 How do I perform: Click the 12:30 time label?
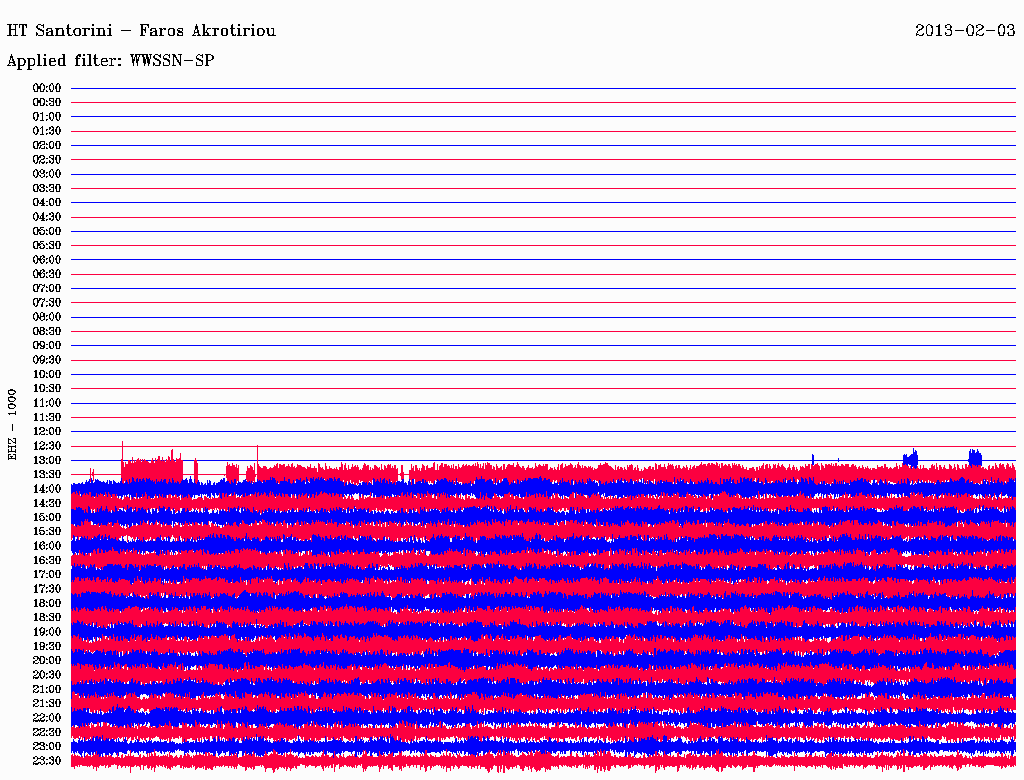pos(47,446)
